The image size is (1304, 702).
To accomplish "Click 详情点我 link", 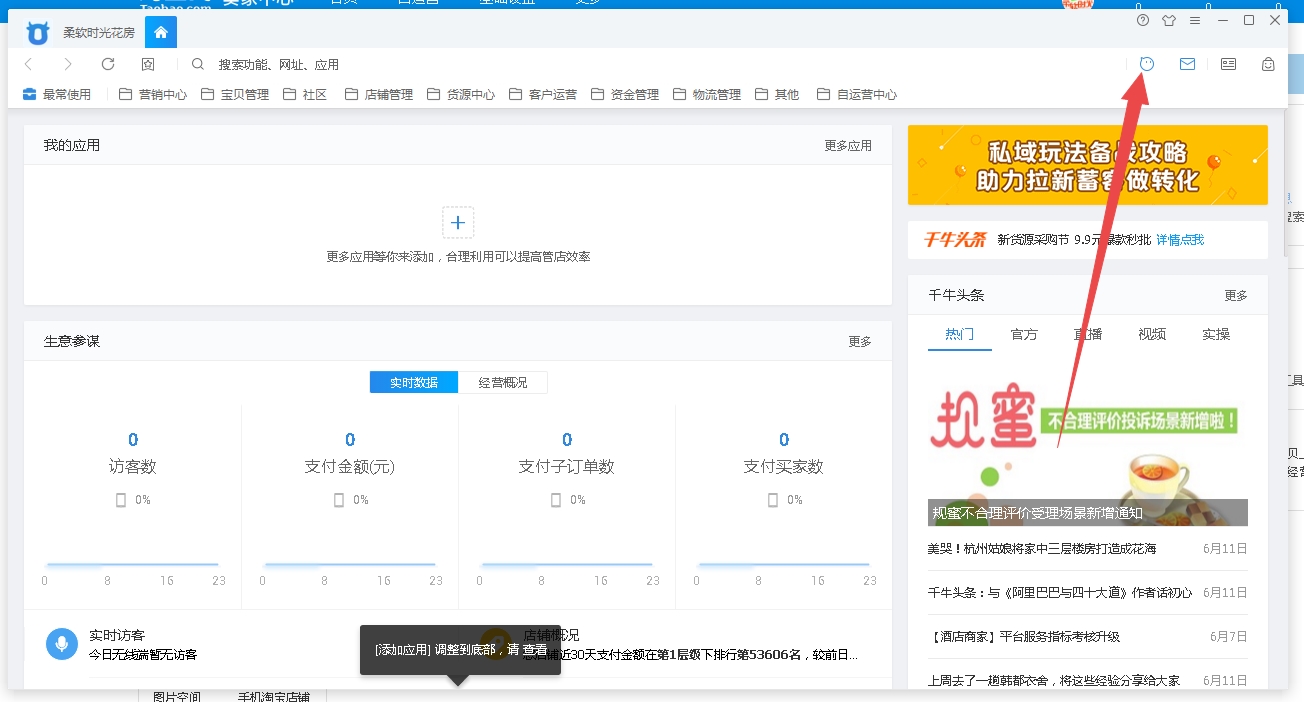I will [x=1180, y=240].
